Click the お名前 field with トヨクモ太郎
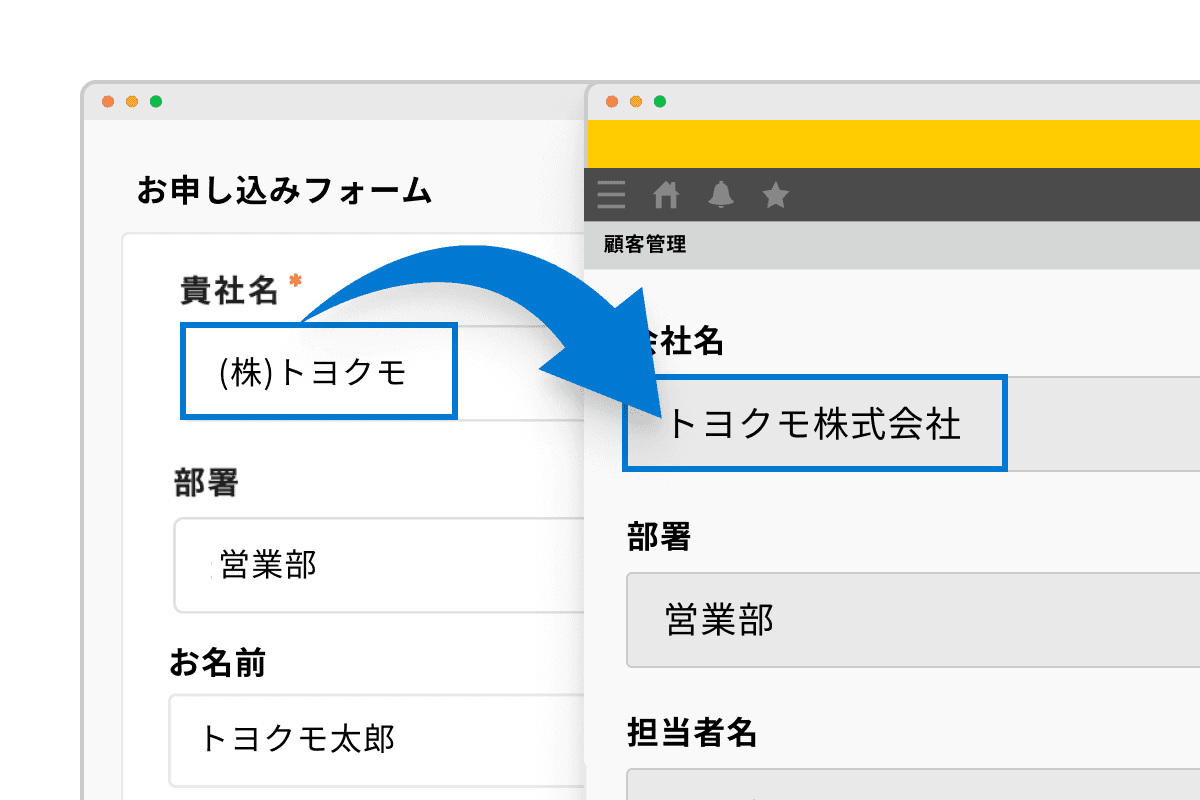 click(x=380, y=740)
